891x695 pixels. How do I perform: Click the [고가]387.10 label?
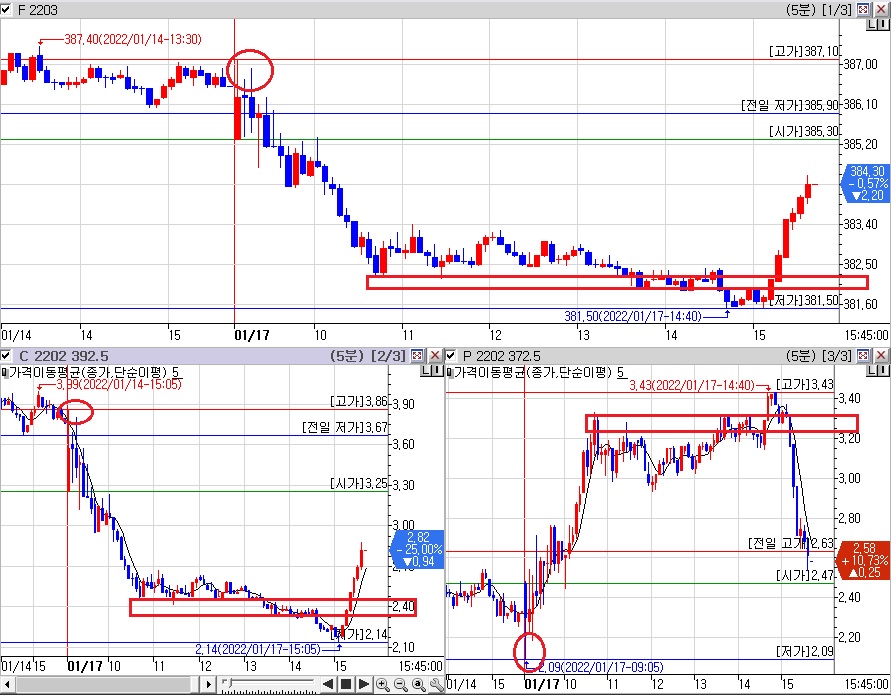coord(803,51)
